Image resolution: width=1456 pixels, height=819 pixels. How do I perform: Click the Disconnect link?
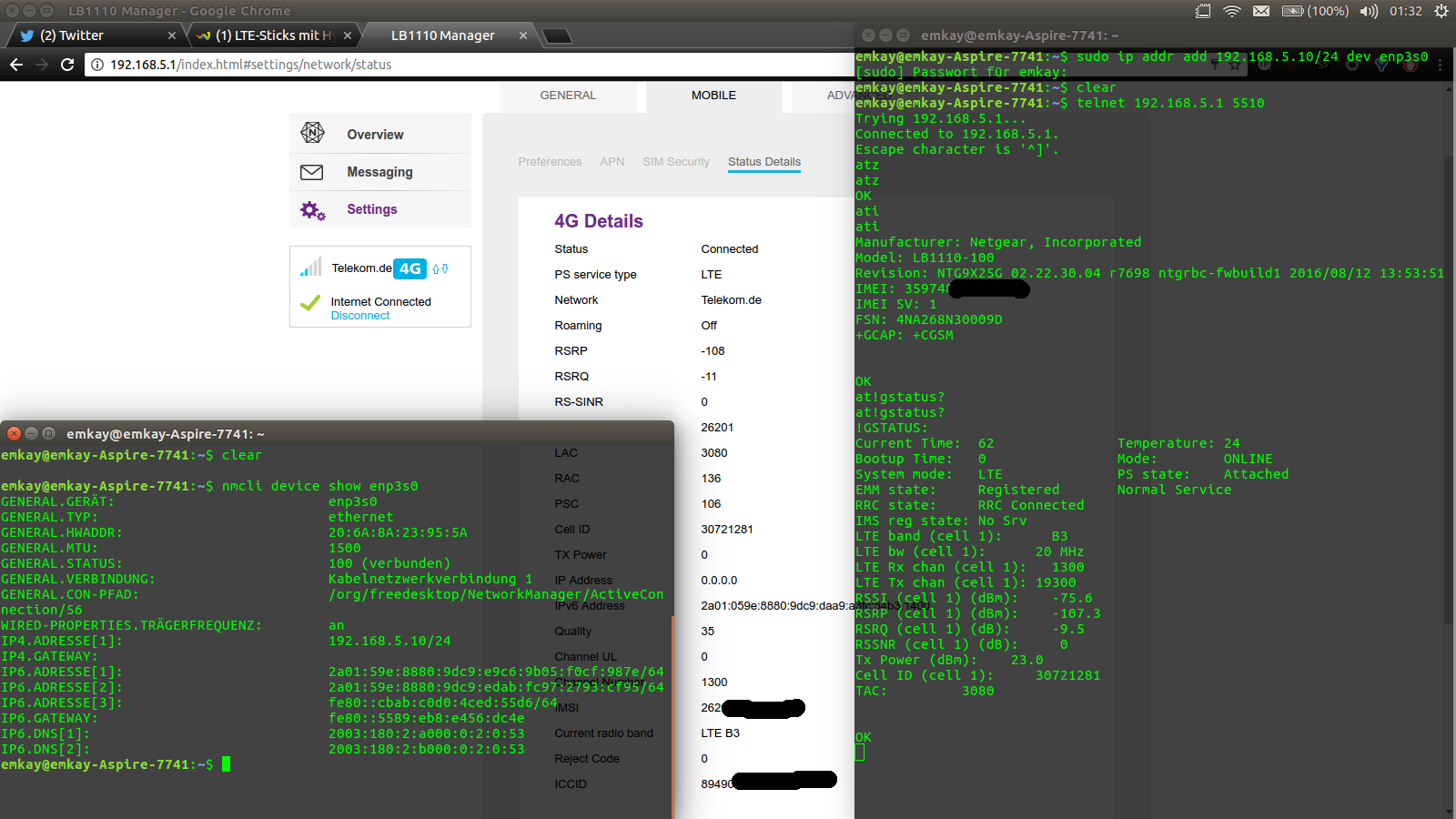(x=360, y=316)
